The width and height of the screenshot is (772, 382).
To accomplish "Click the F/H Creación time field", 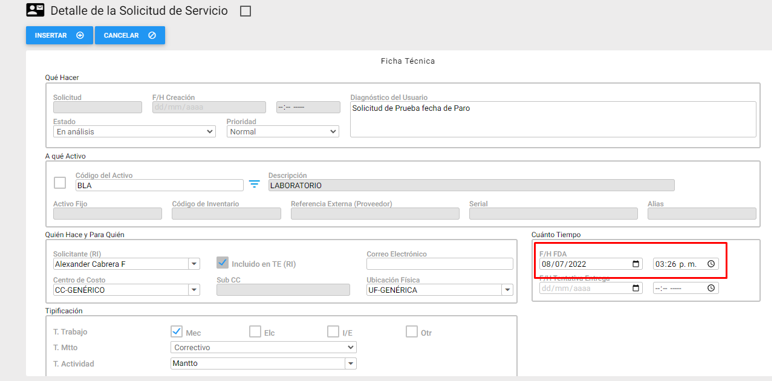I will pos(308,107).
